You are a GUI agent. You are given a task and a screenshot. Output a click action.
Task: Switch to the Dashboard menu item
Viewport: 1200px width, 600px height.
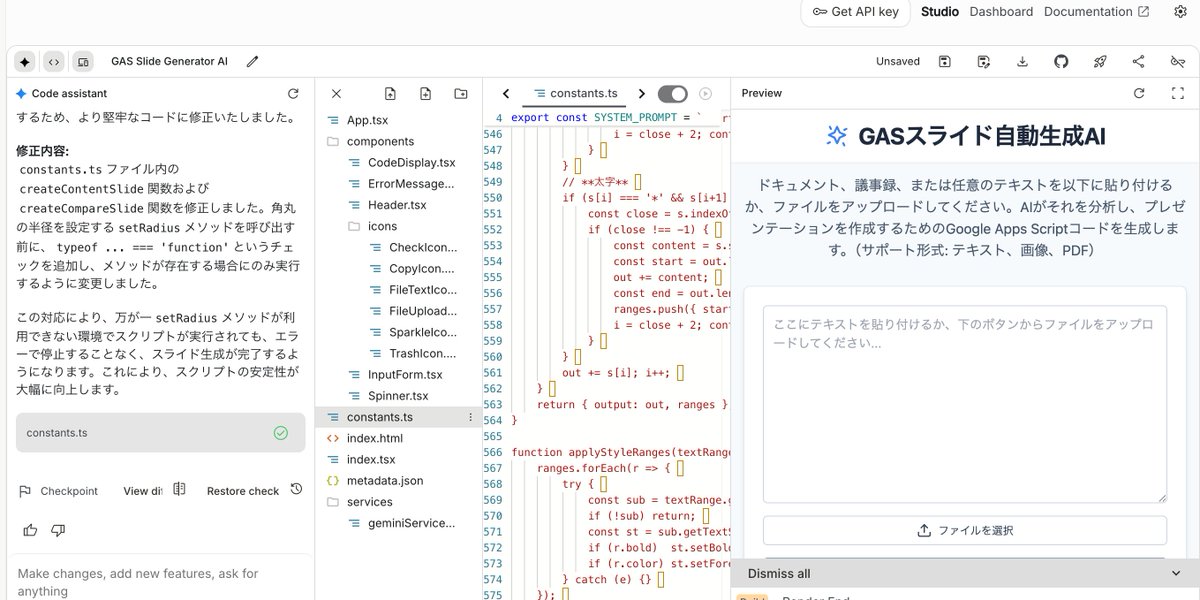[1001, 11]
